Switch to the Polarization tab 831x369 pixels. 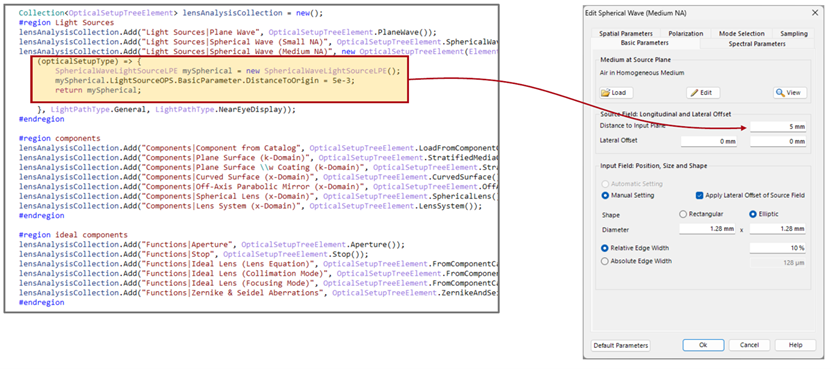686,33
